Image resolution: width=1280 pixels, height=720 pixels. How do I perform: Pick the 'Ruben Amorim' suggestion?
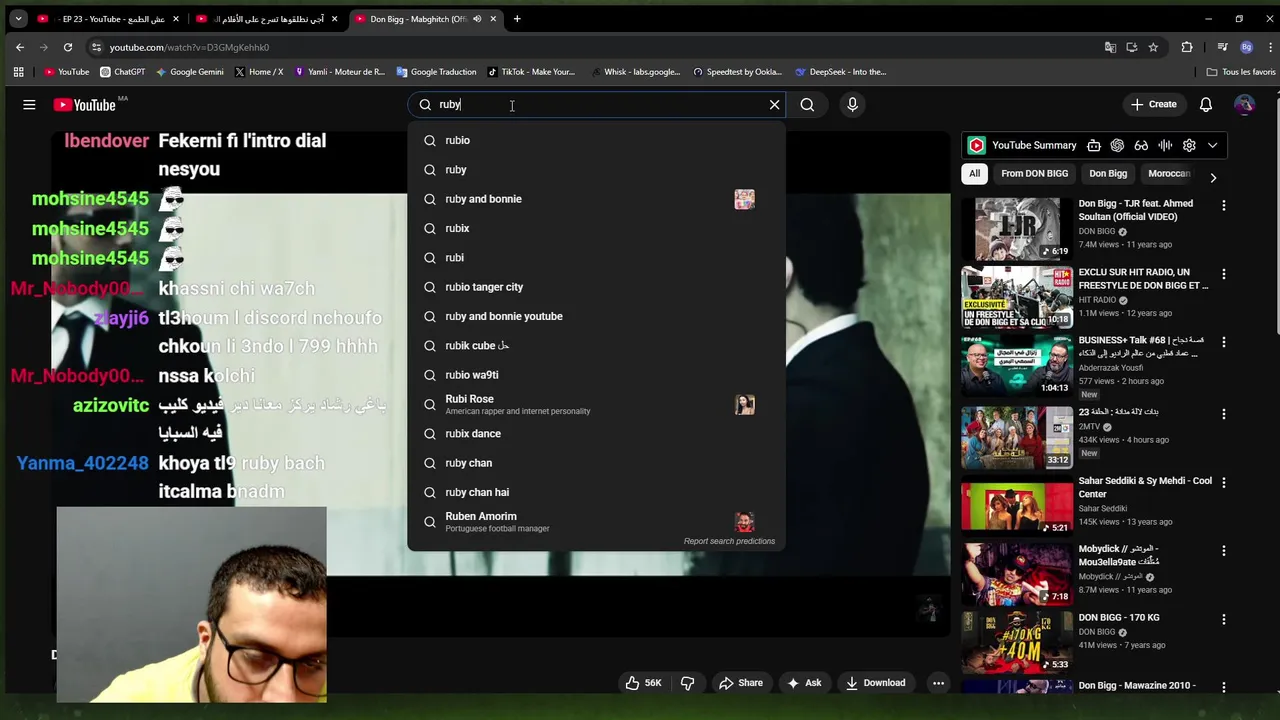click(x=596, y=522)
